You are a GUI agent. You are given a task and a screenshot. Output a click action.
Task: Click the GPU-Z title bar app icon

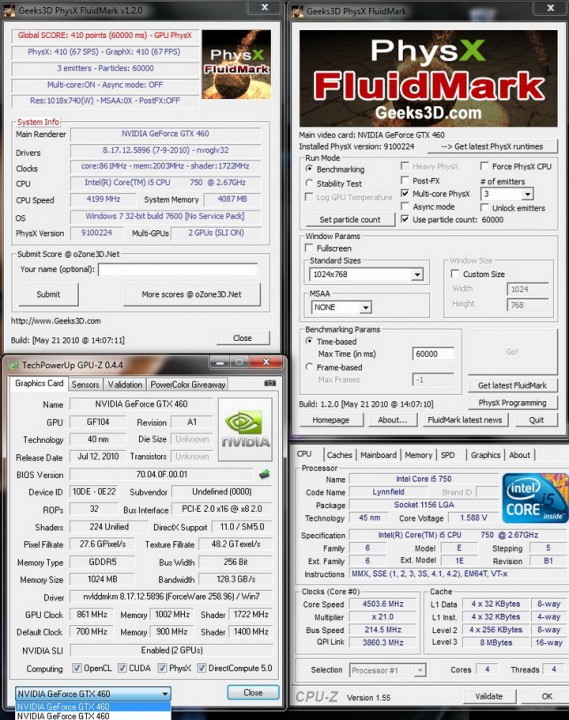click(14, 366)
